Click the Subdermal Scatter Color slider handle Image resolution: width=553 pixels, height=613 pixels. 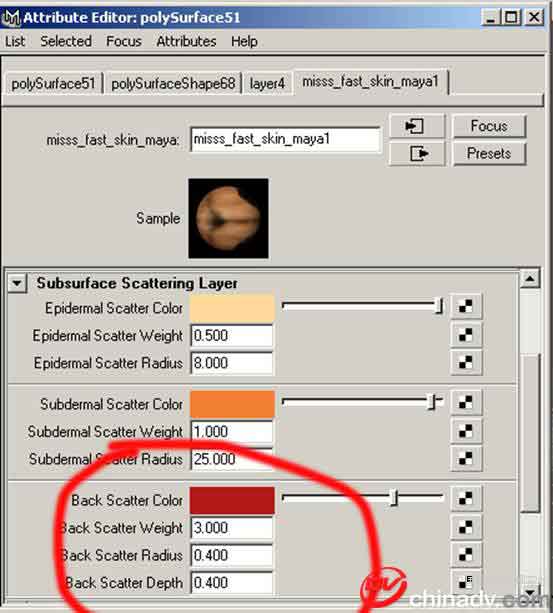click(432, 401)
